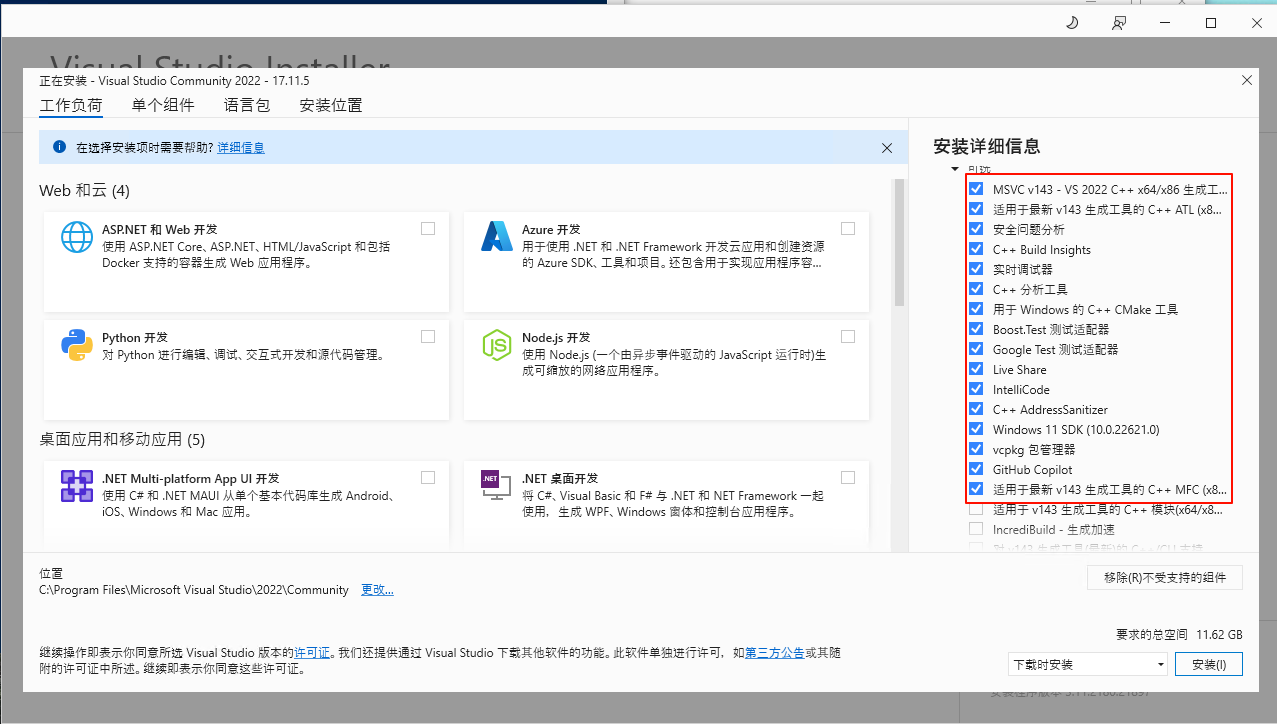Uncheck the 实时调试器 component
Screen dimensions: 1277x724
click(x=976, y=269)
